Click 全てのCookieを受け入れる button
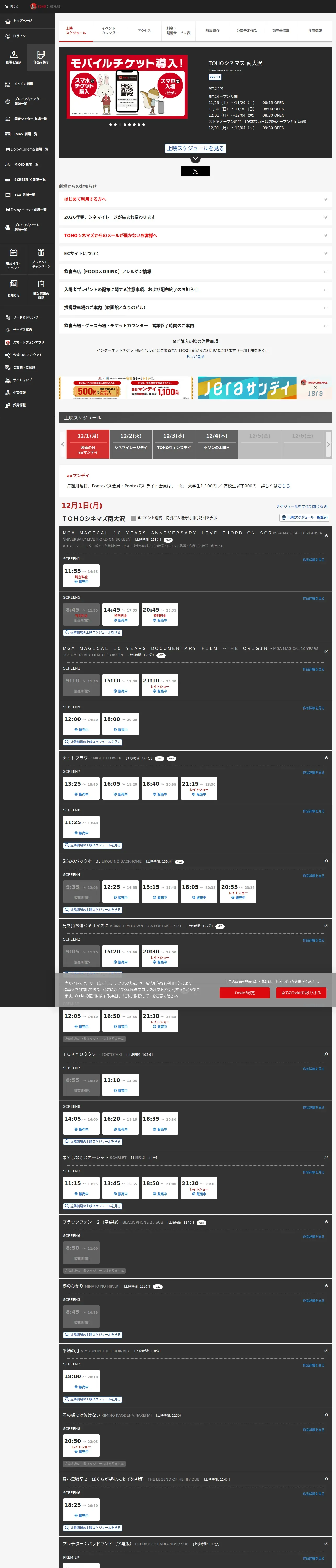 pyautogui.click(x=301, y=993)
